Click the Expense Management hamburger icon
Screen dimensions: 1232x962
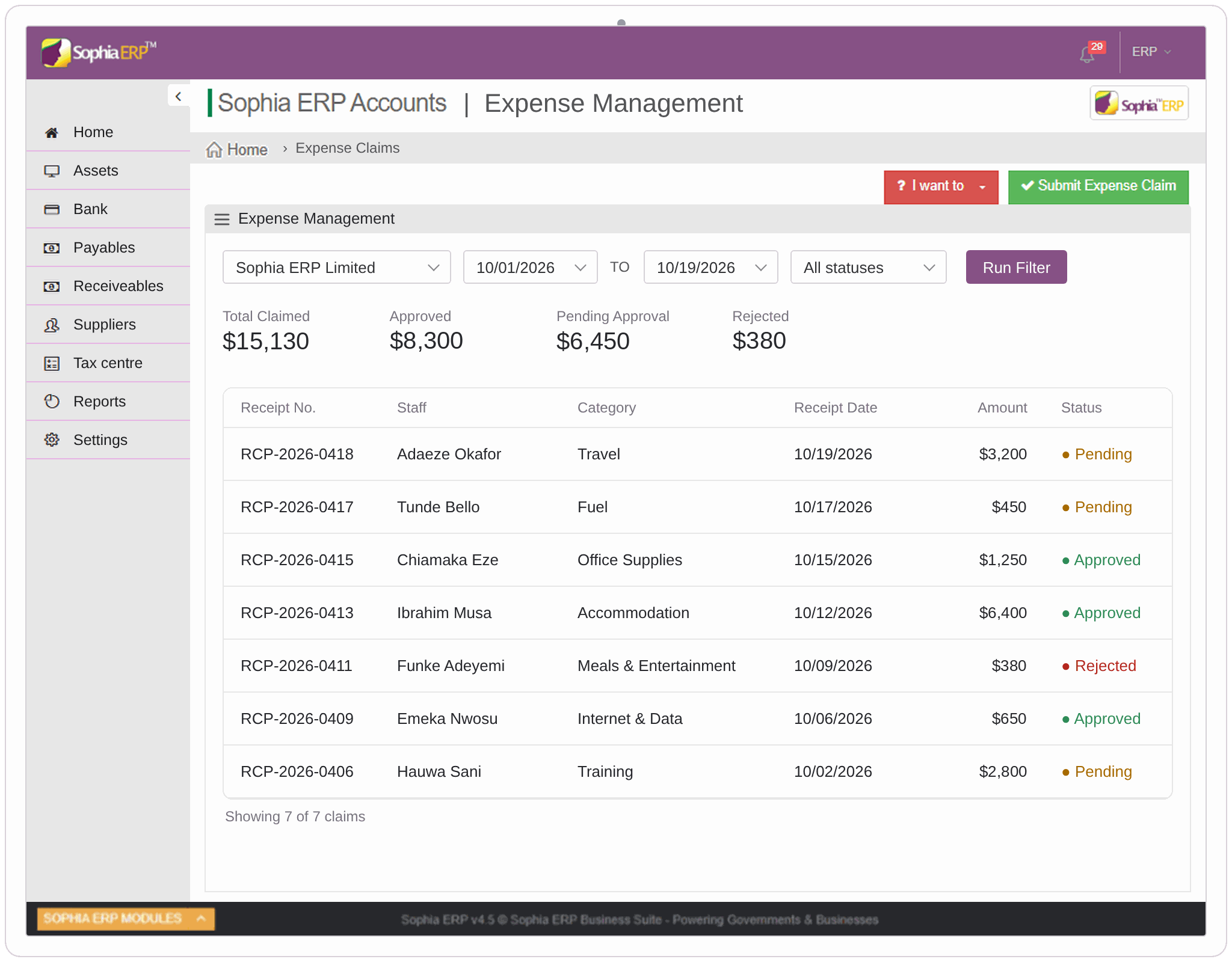point(222,219)
